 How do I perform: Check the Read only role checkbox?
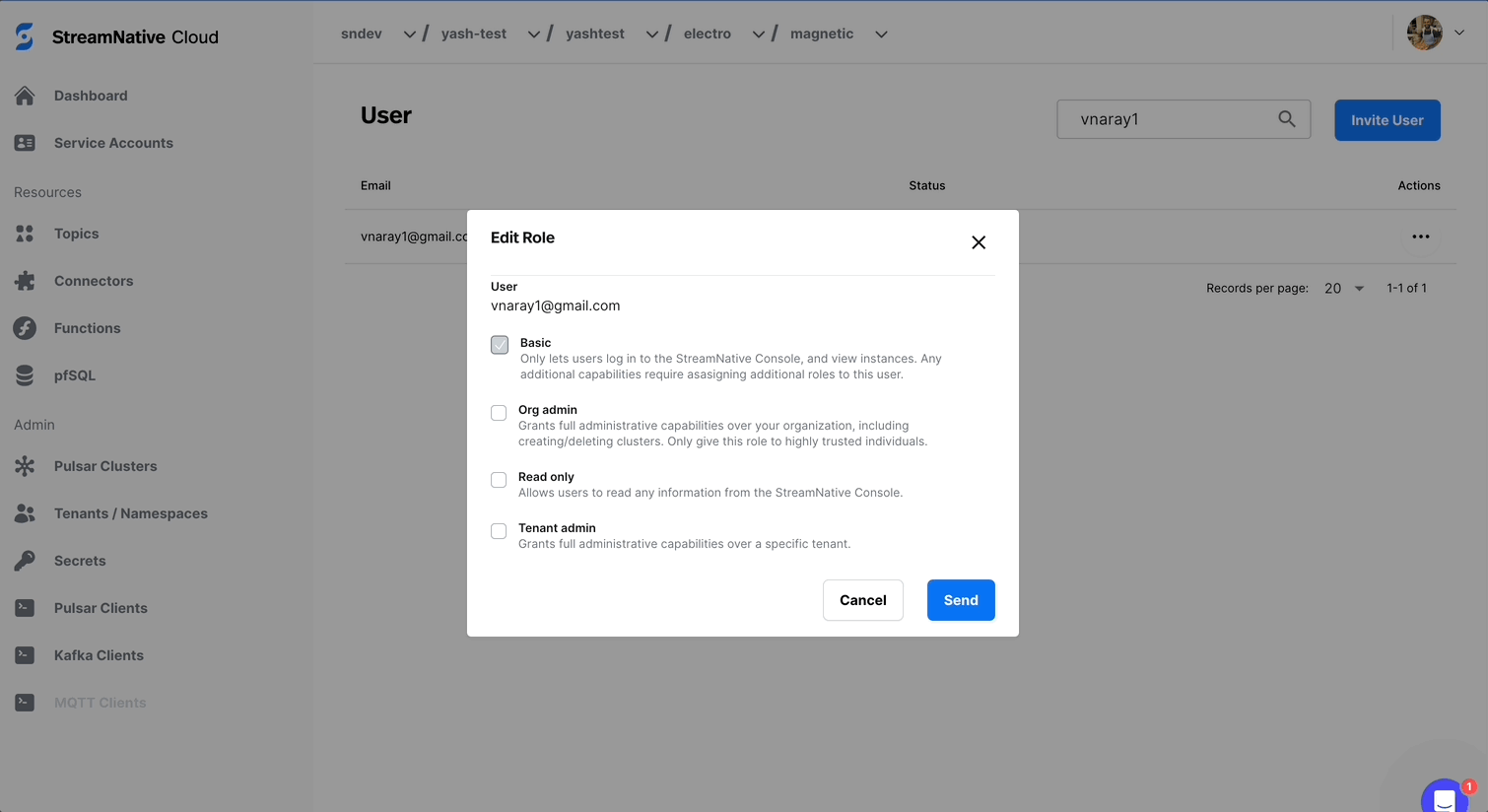pyautogui.click(x=499, y=480)
